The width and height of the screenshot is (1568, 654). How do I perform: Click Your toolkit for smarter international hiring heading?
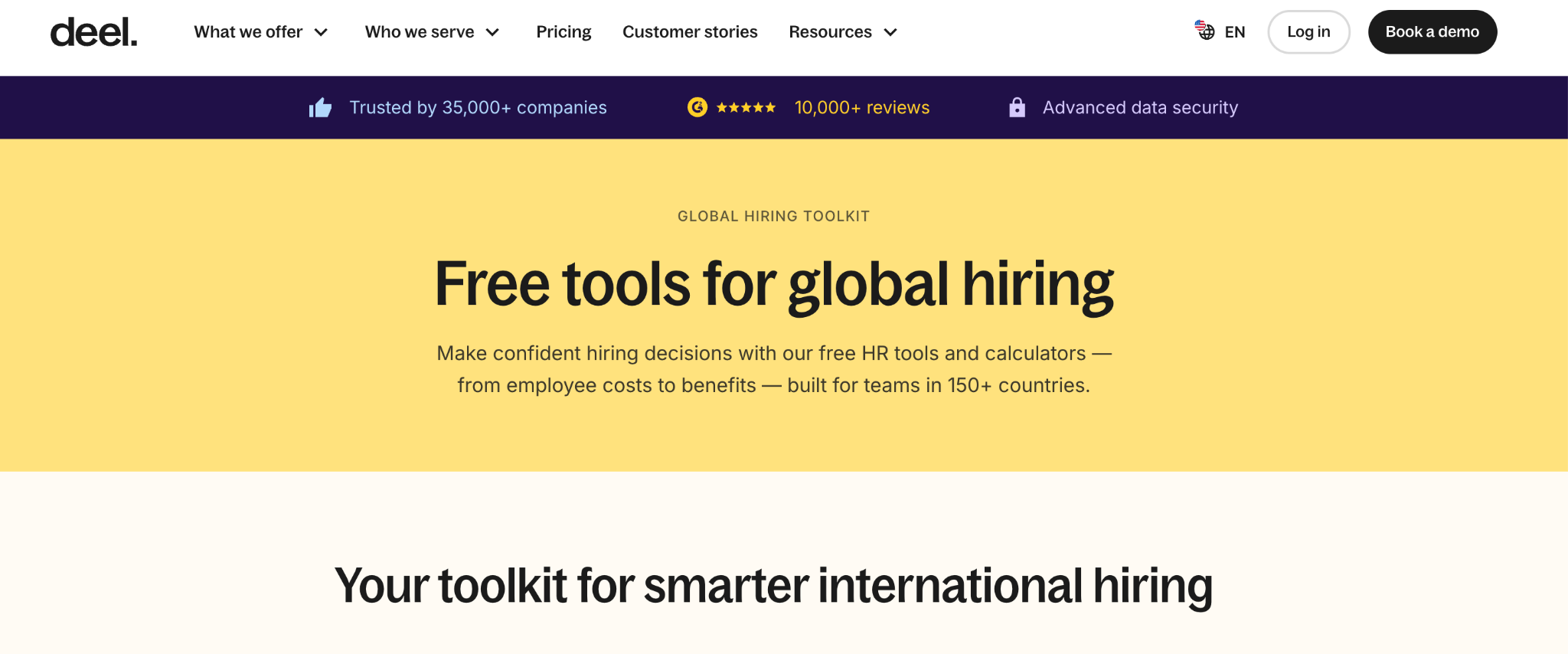[773, 587]
